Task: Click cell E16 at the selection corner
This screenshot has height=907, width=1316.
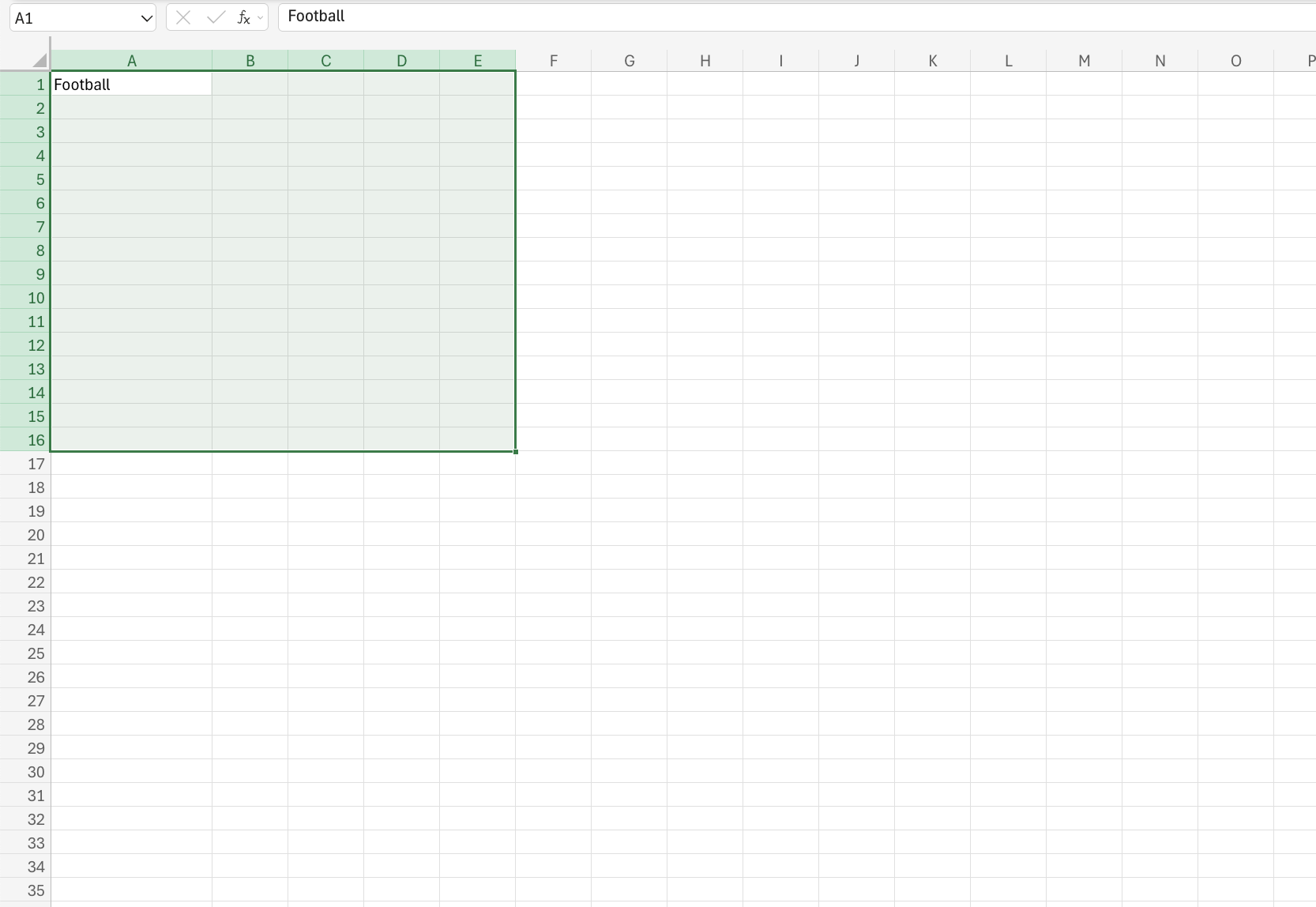Action: pyautogui.click(x=477, y=439)
